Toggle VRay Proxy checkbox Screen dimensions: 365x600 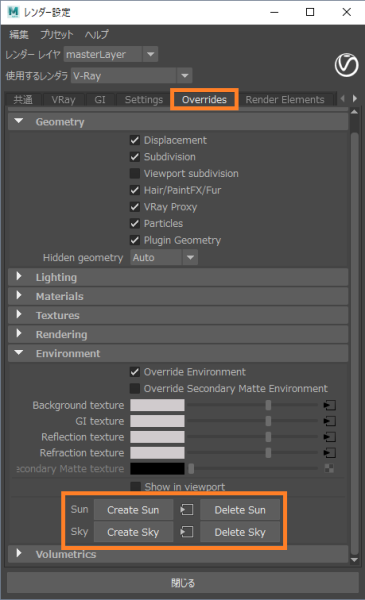pyautogui.click(x=135, y=207)
